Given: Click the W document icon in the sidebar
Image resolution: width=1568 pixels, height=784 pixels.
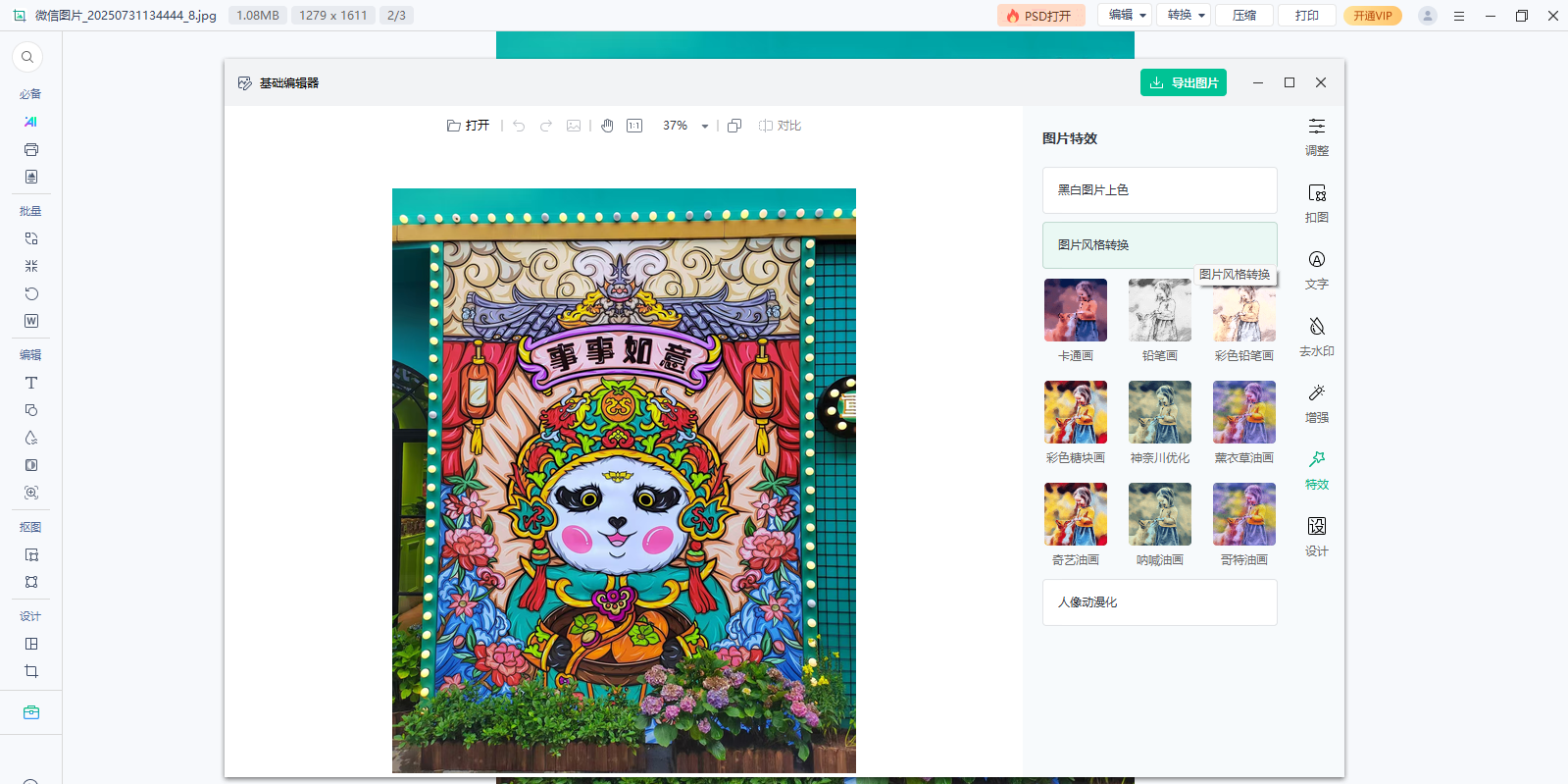Looking at the screenshot, I should [31, 321].
